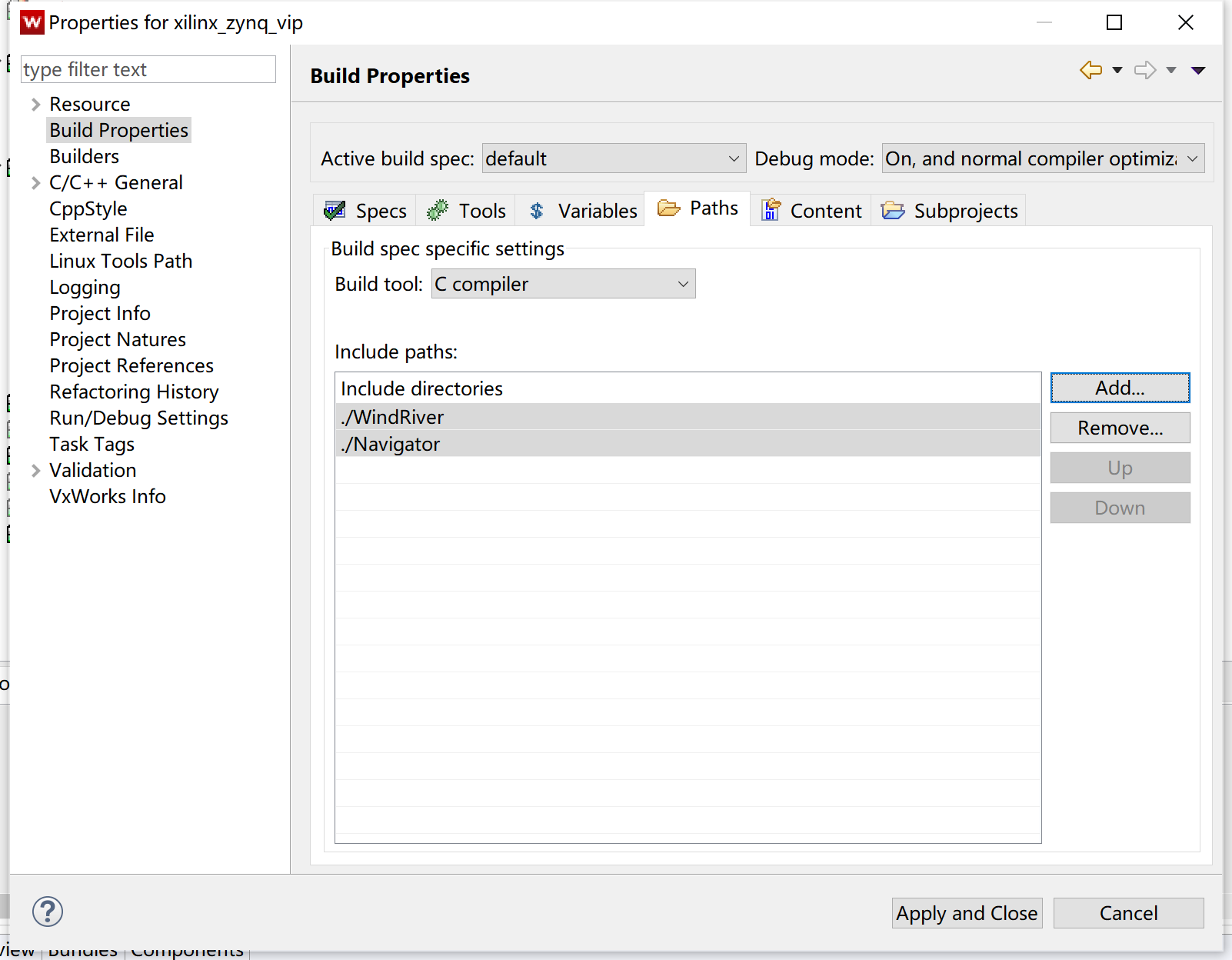Click the forward navigation arrow icon
This screenshot has height=960, width=1232.
click(x=1145, y=70)
